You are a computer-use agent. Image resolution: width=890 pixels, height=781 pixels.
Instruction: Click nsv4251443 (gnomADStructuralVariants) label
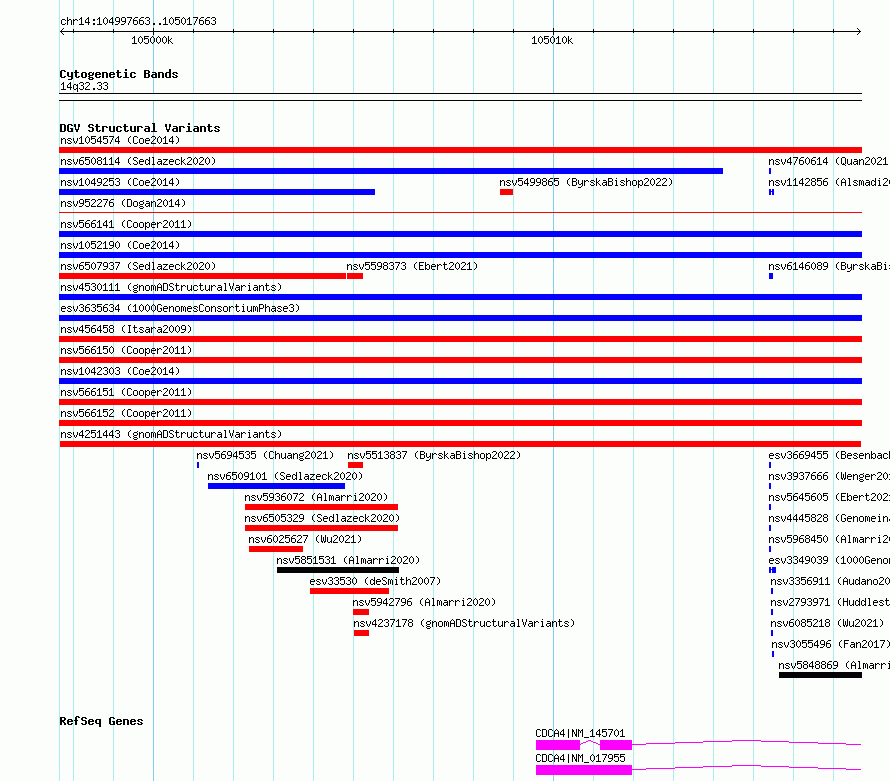[171, 434]
